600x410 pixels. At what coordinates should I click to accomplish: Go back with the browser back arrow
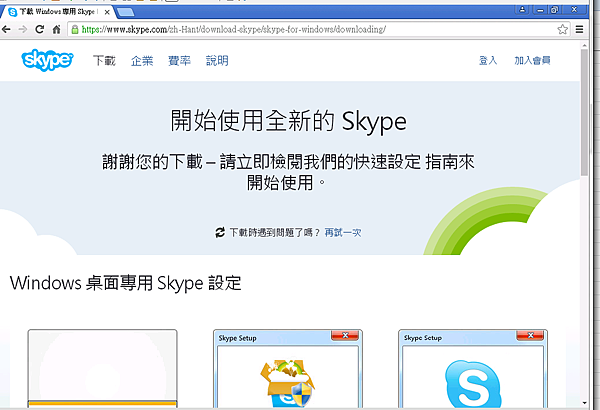(x=7, y=29)
